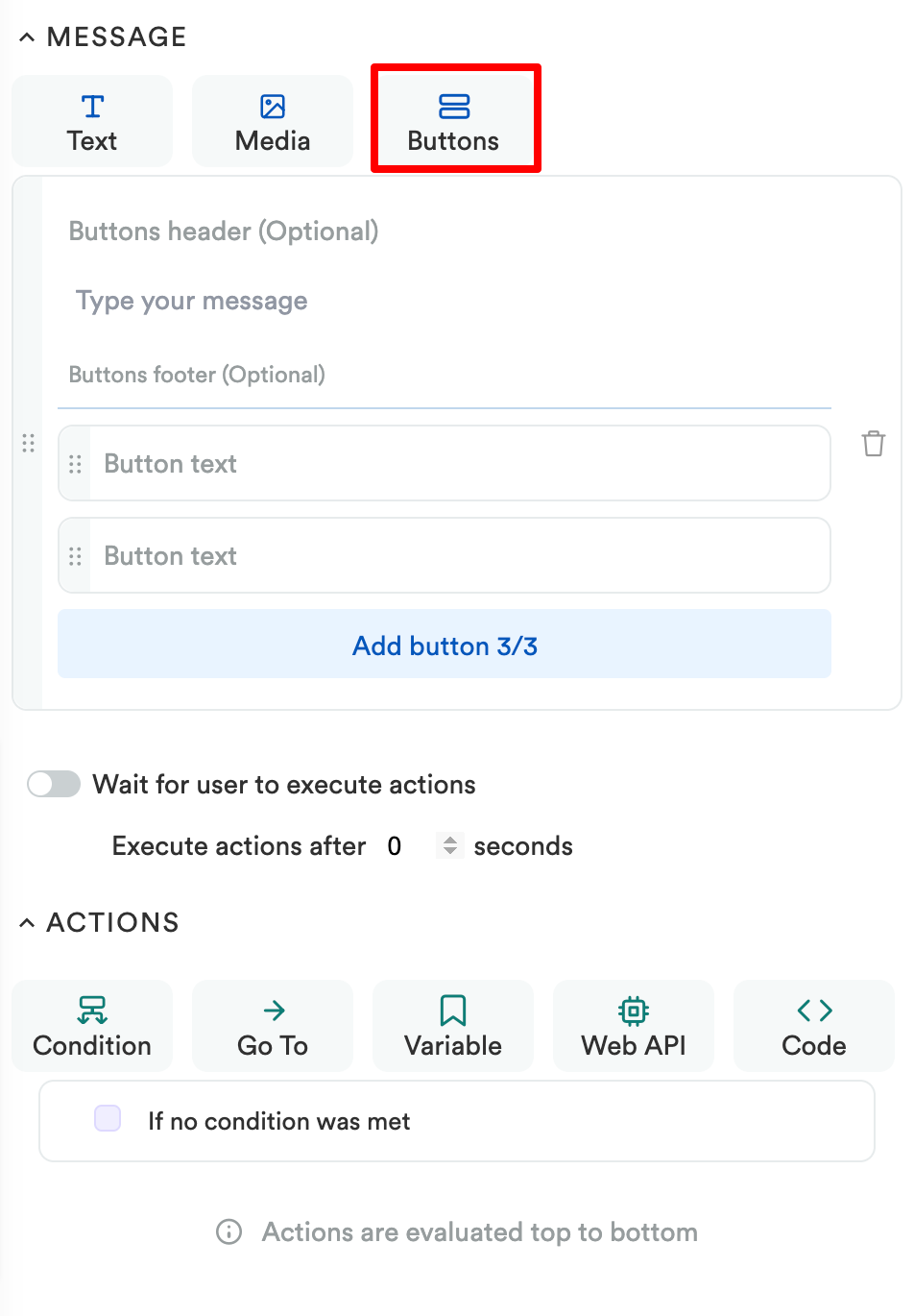
Task: Add a Condition action
Action: pos(92,1026)
